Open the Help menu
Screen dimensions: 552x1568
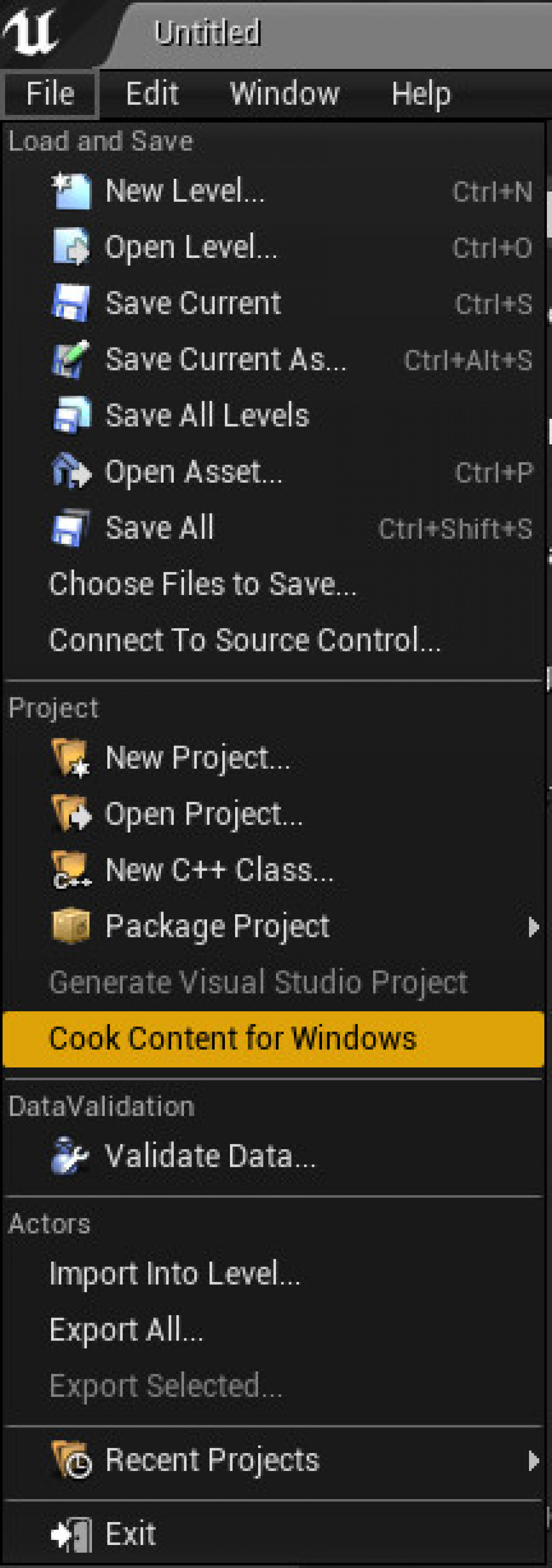[421, 94]
